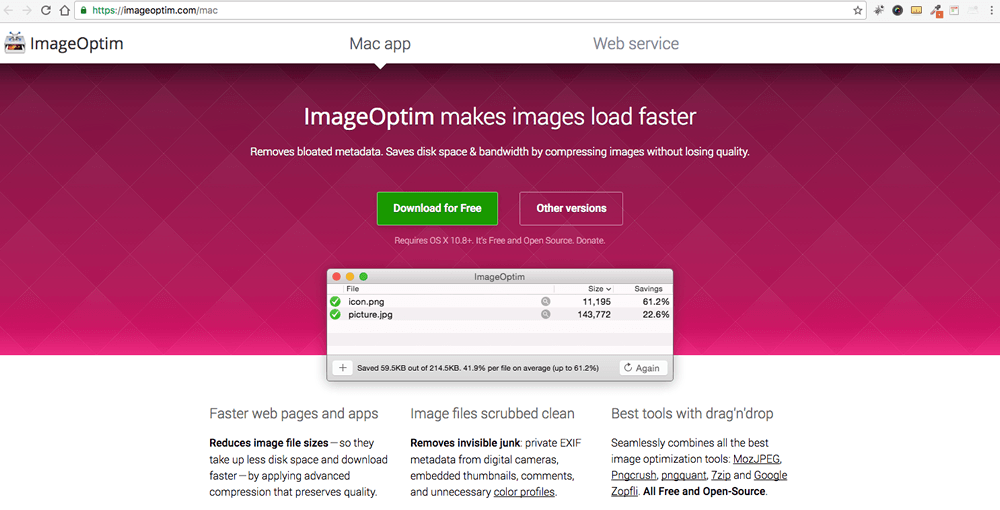Open the round color wheel extension
The width and height of the screenshot is (1000, 510).
click(897, 10)
